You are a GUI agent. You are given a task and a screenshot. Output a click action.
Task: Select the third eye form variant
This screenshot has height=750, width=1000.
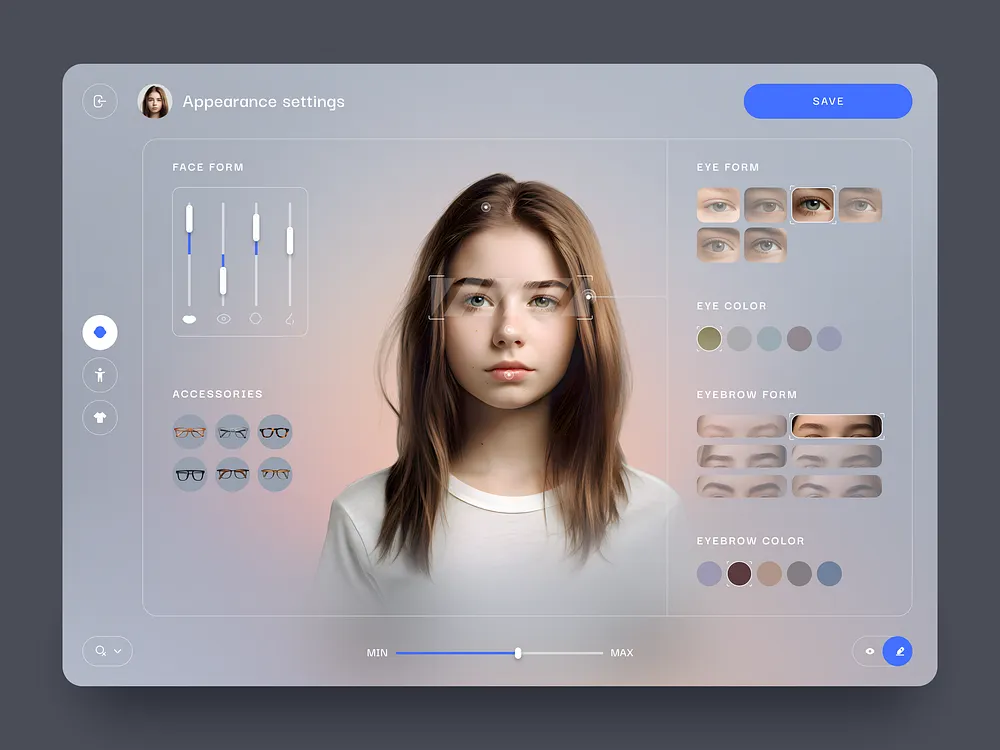point(812,204)
